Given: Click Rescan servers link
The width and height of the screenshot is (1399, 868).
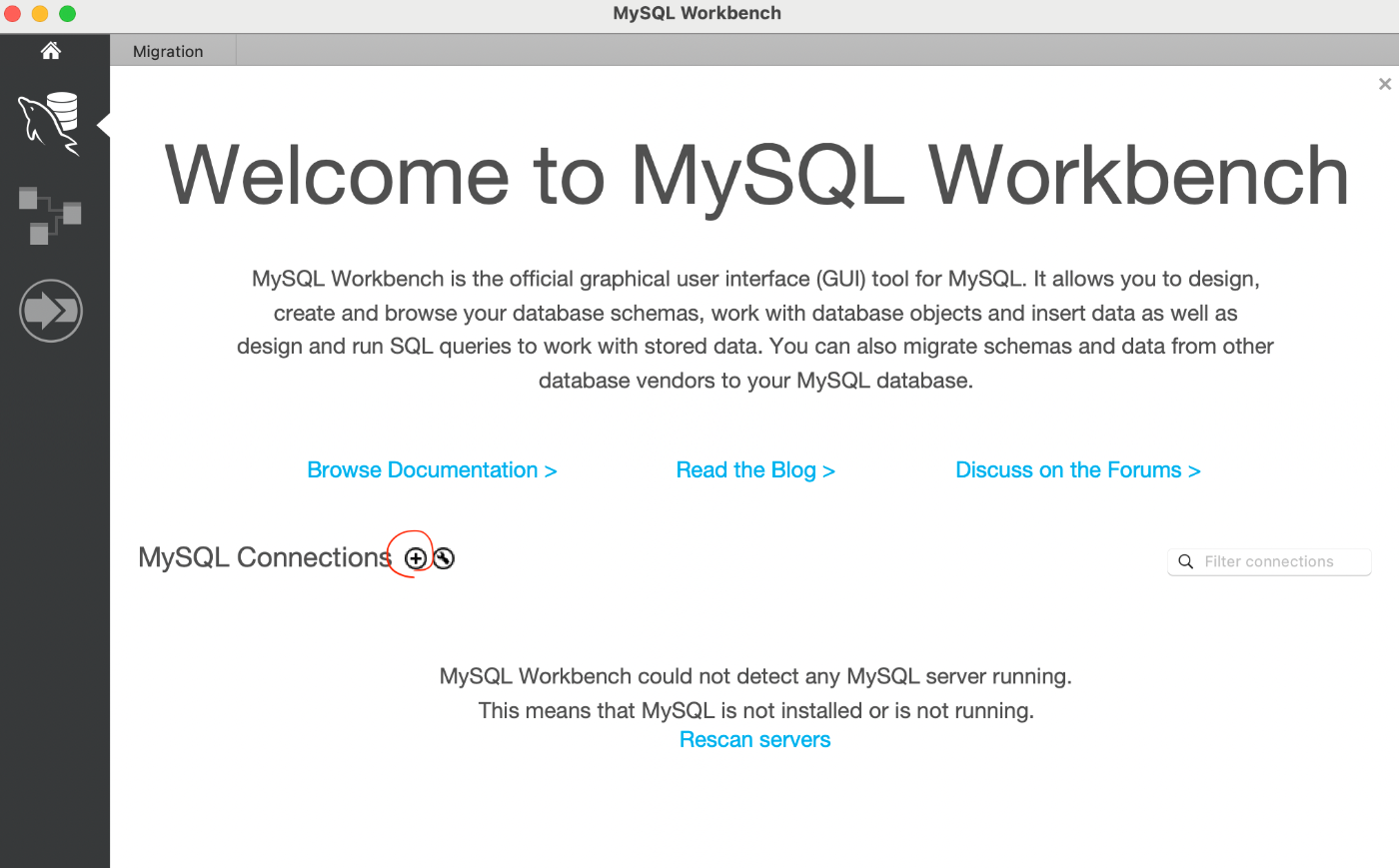Looking at the screenshot, I should [x=754, y=739].
